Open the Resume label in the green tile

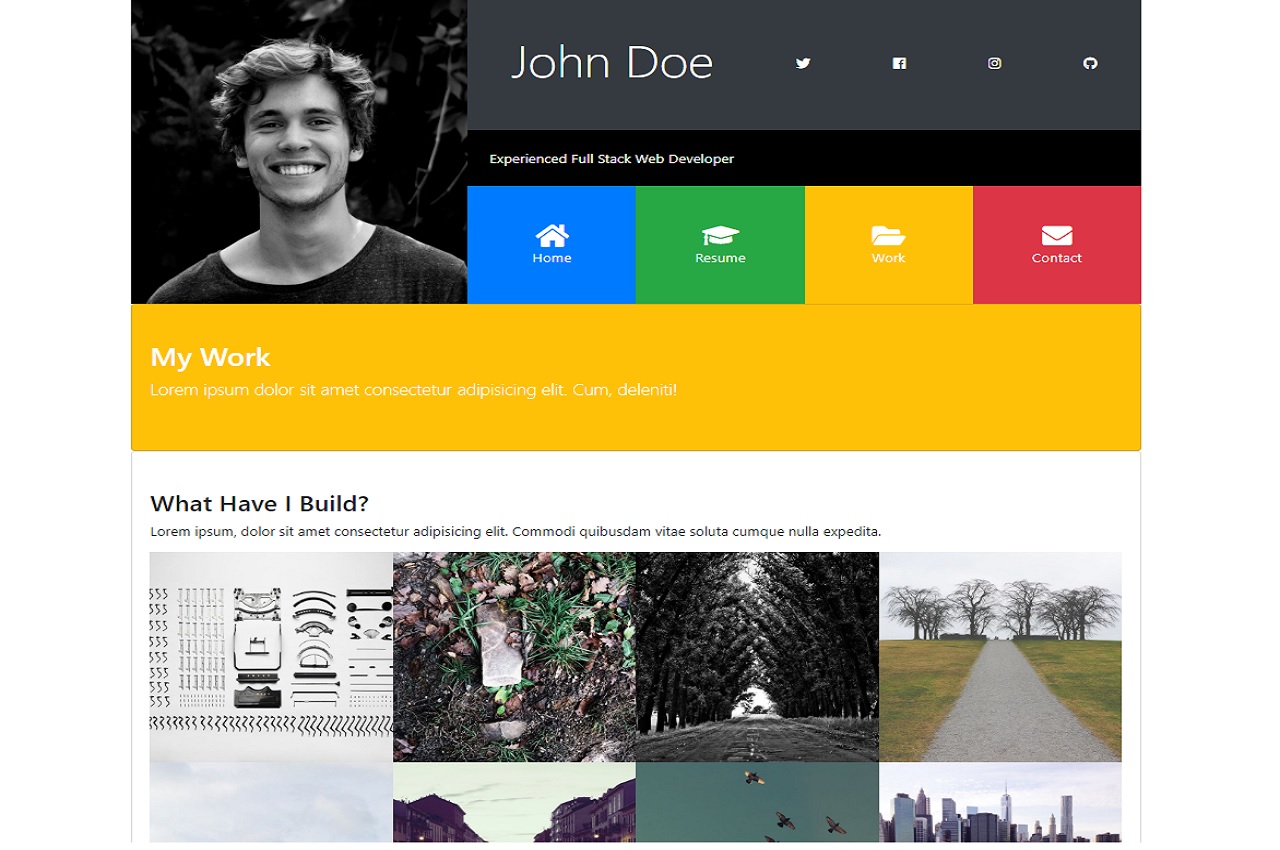[x=720, y=258]
